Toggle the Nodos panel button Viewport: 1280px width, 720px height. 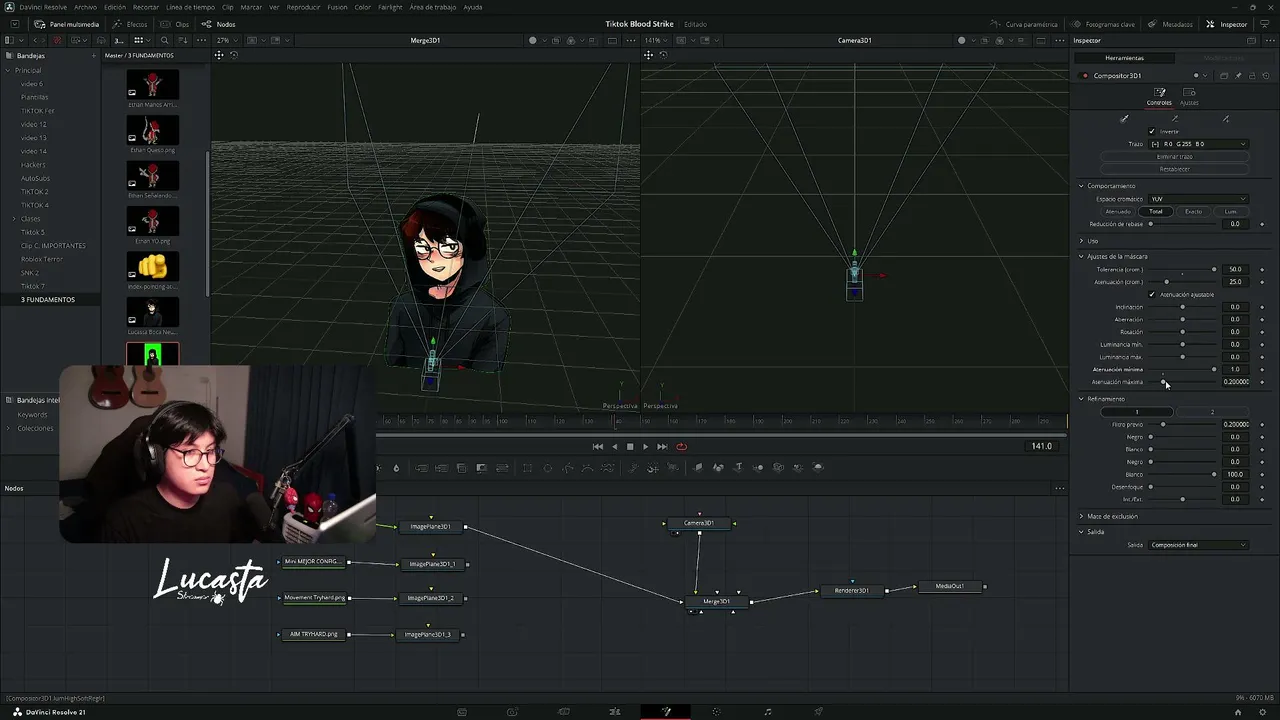pos(219,24)
